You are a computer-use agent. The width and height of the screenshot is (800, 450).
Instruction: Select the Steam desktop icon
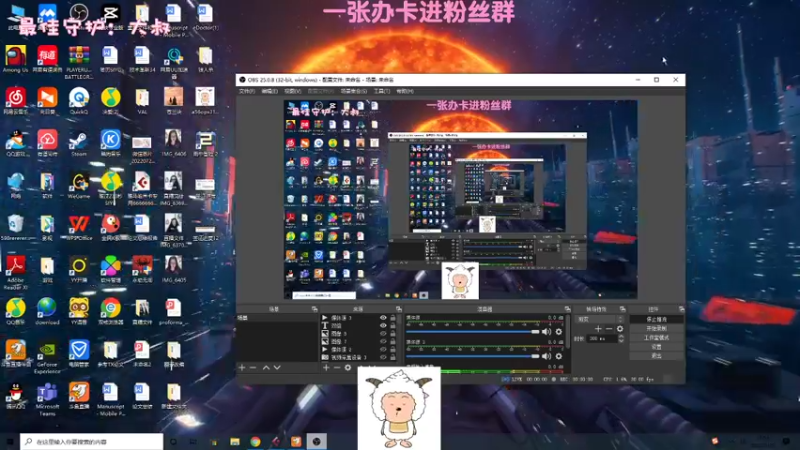79,143
